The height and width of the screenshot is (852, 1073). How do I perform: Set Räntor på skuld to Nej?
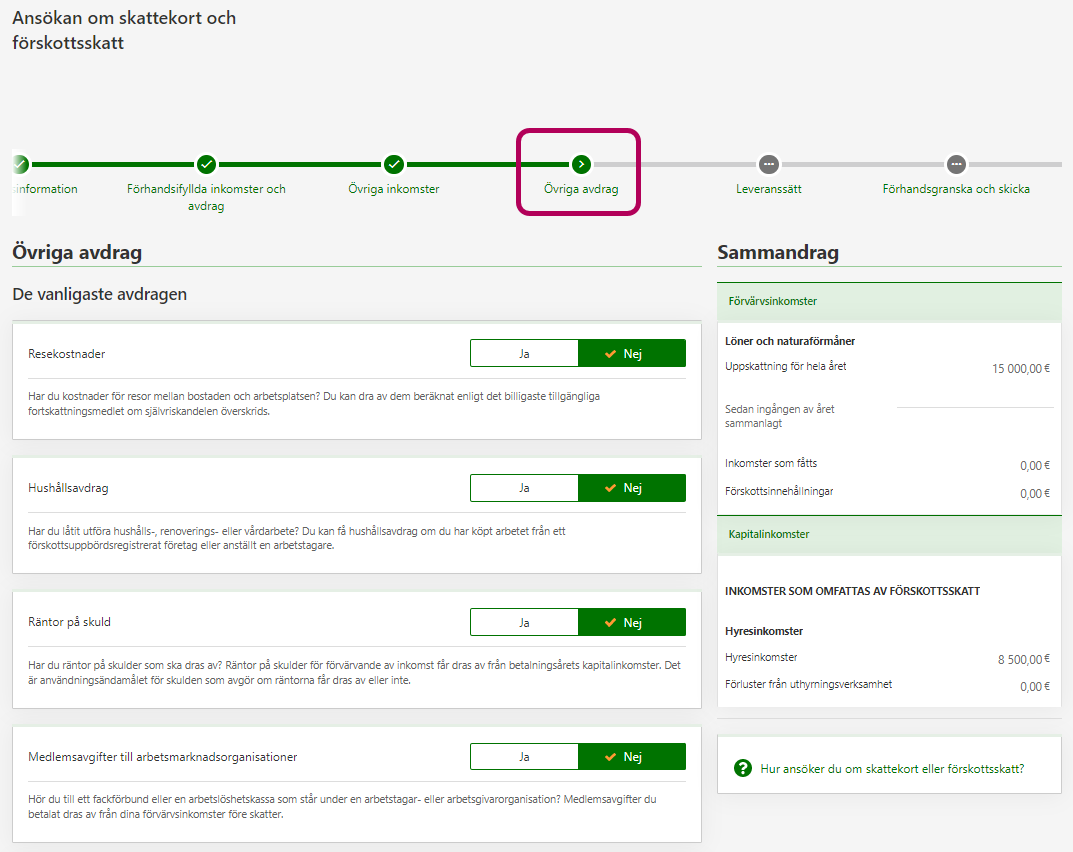click(632, 622)
